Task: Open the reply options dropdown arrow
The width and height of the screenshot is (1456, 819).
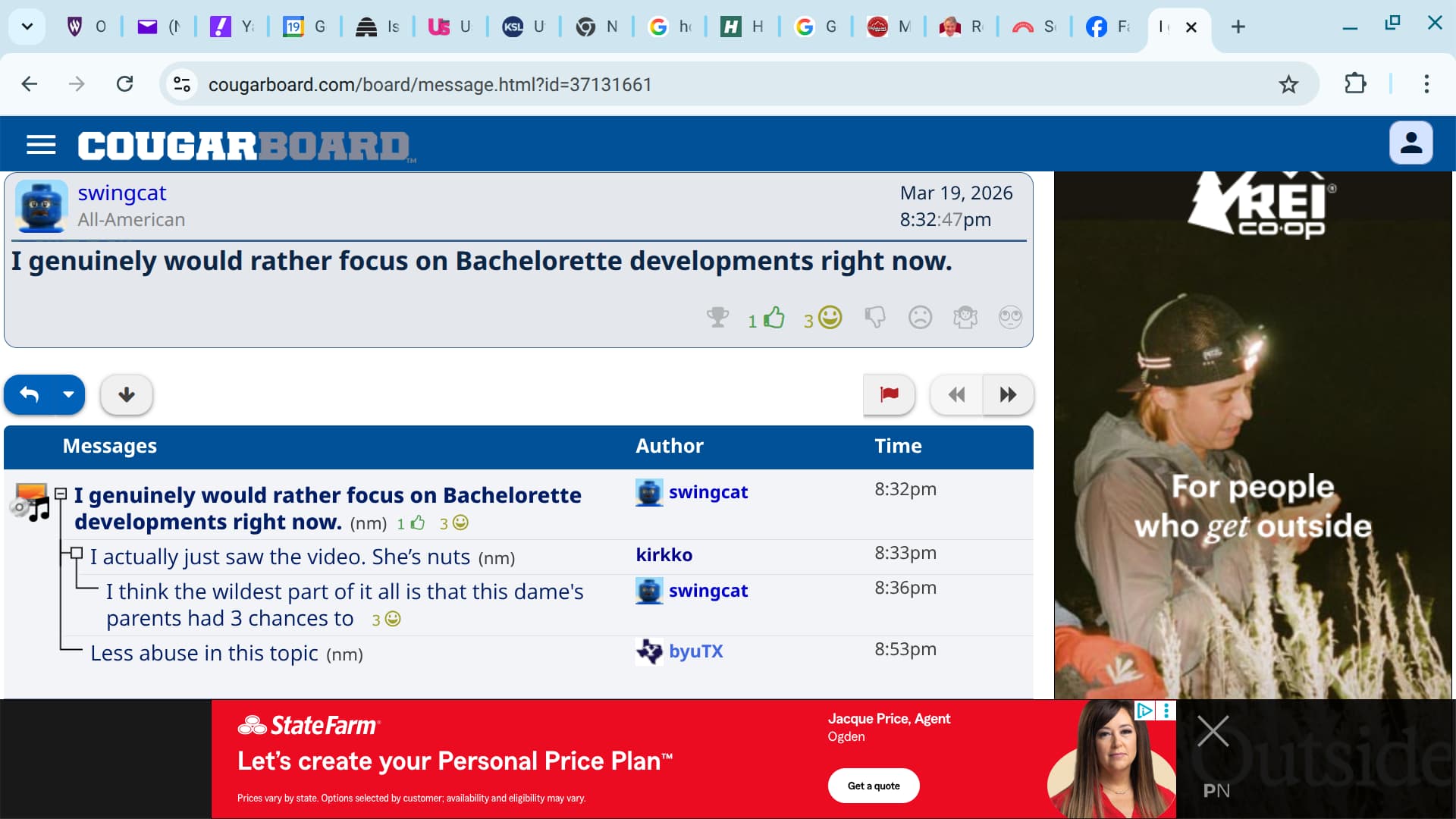Action: tap(68, 394)
